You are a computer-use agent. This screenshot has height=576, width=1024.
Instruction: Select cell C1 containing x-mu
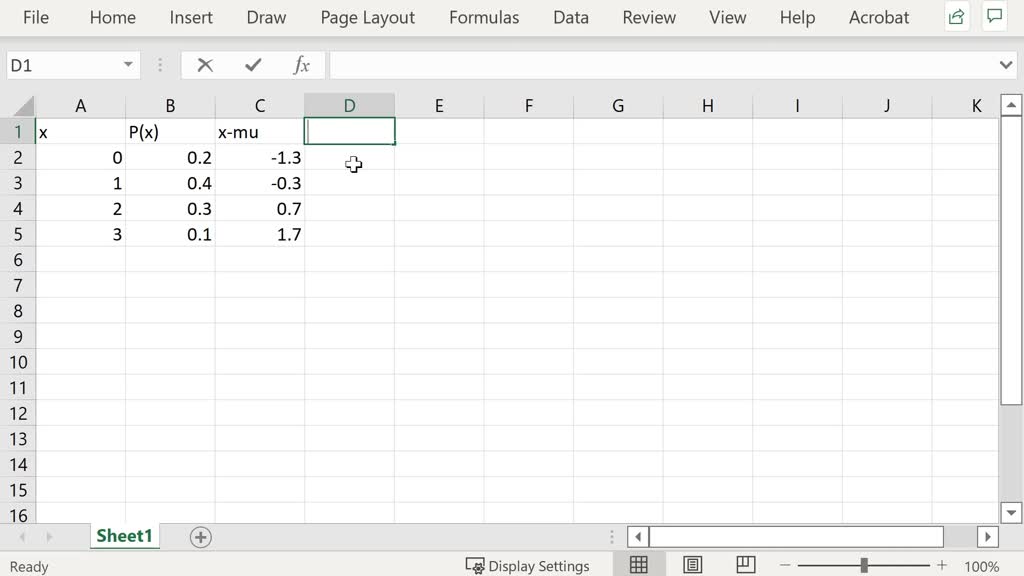(x=260, y=132)
